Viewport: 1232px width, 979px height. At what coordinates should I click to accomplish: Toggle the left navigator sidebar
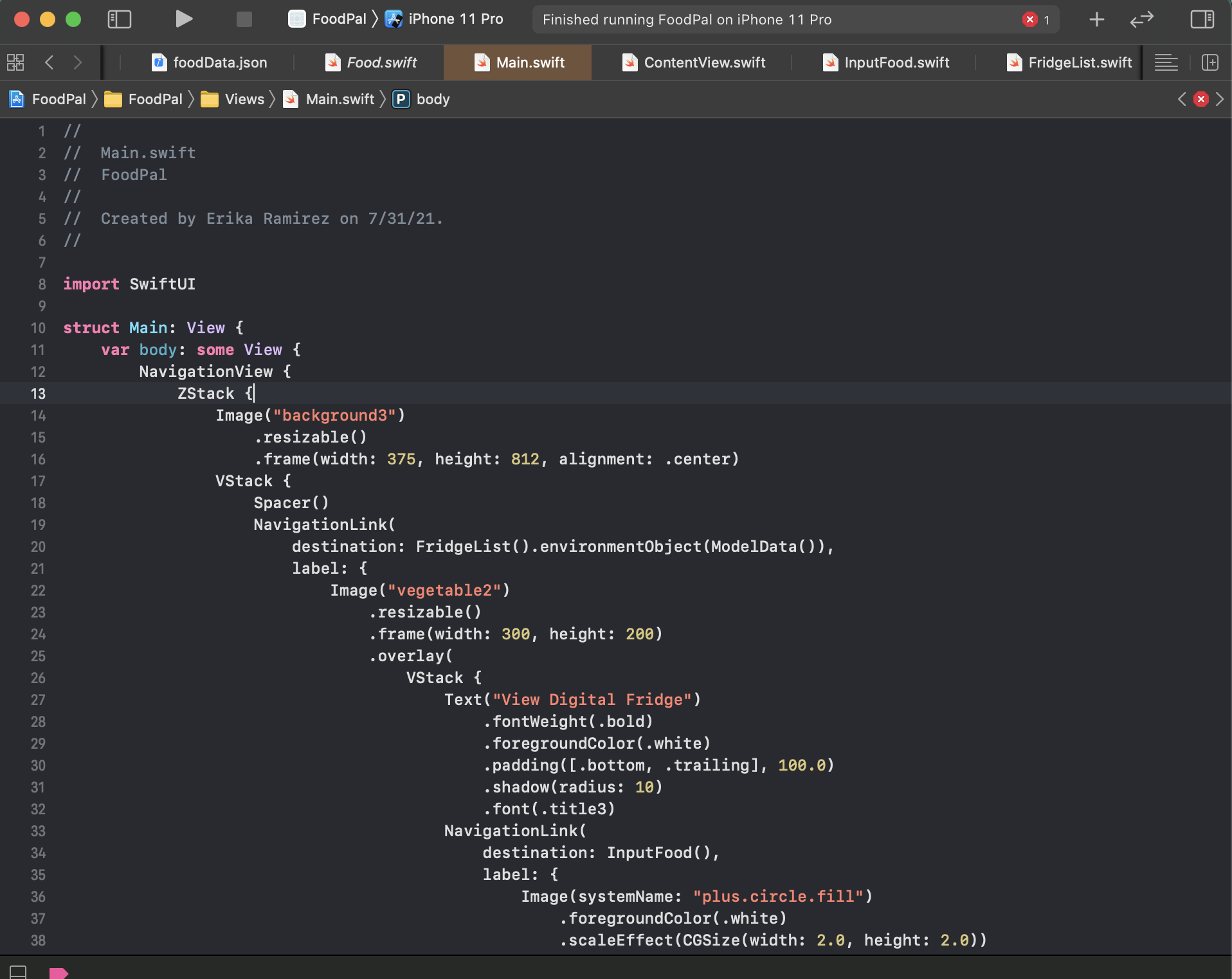[x=120, y=19]
